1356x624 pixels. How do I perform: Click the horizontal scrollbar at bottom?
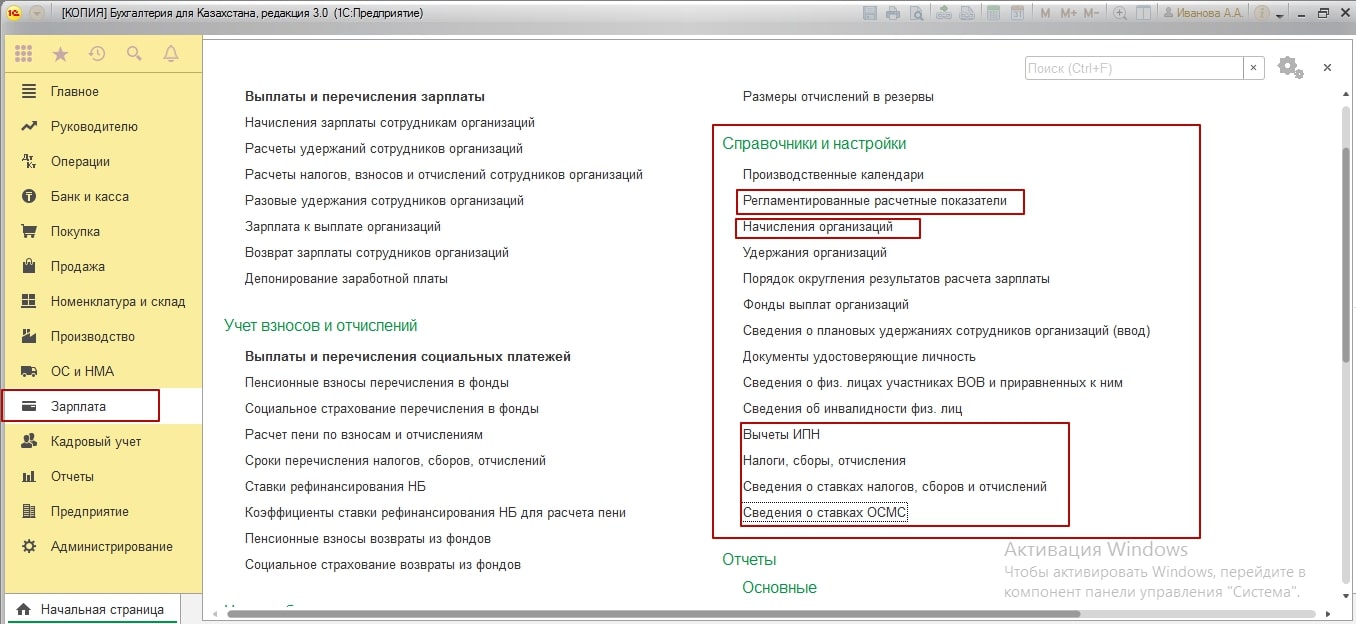(650, 614)
